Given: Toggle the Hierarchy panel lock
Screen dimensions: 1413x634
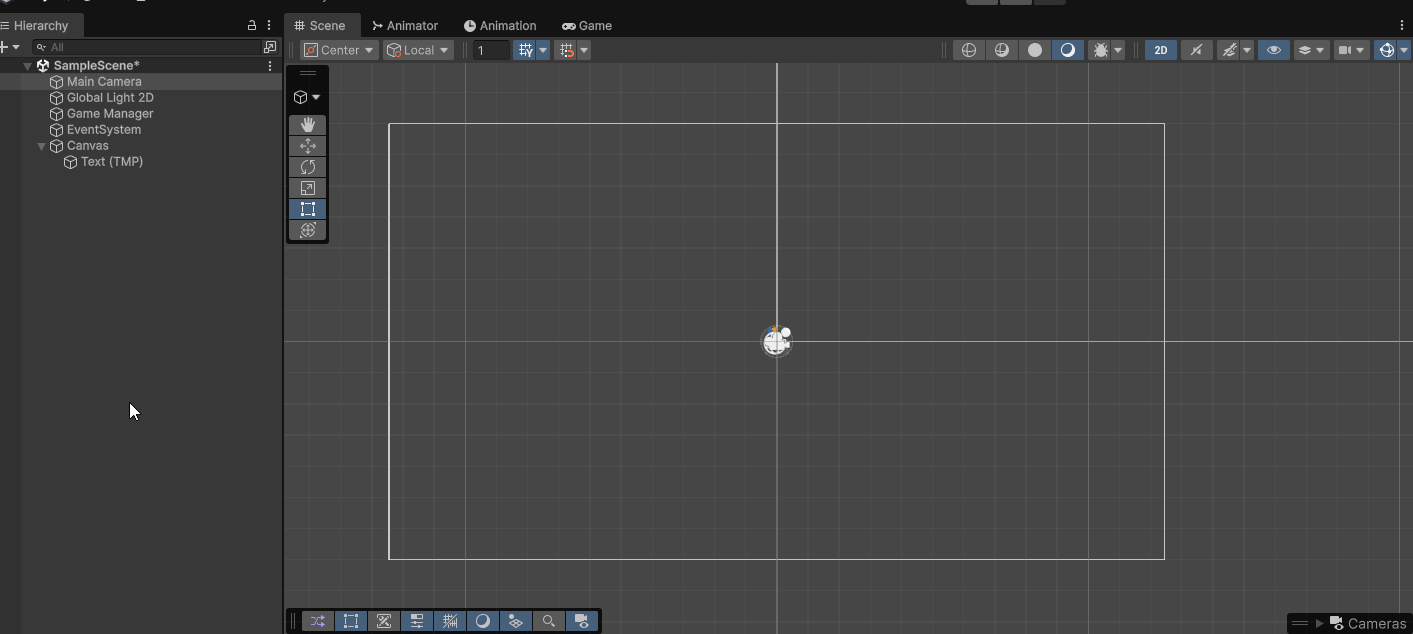Looking at the screenshot, I should 252,25.
